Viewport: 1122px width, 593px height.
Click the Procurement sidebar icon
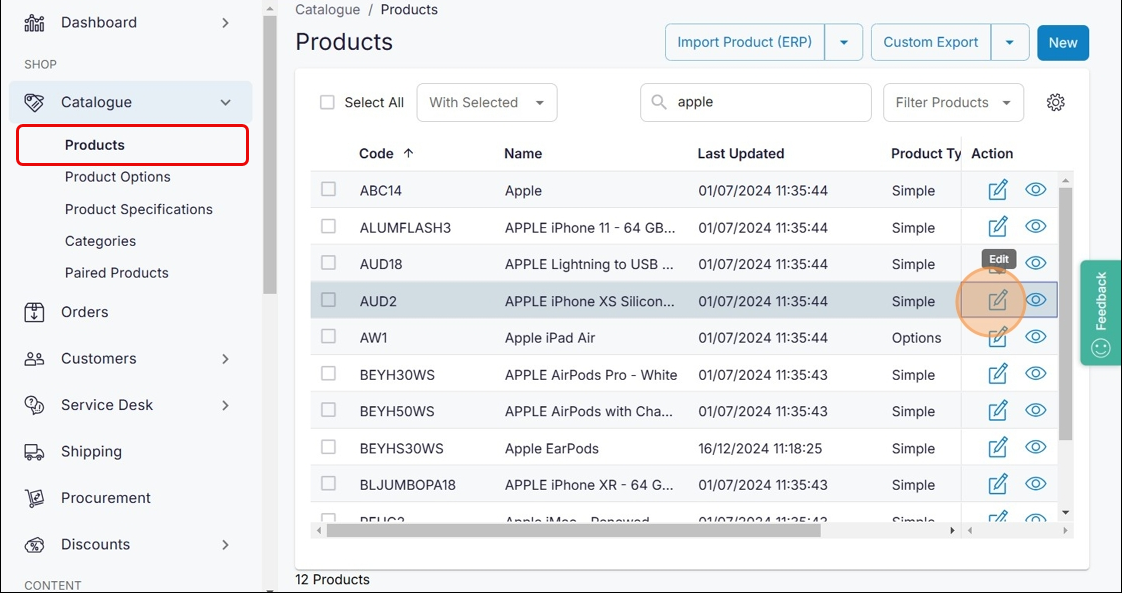tap(34, 498)
